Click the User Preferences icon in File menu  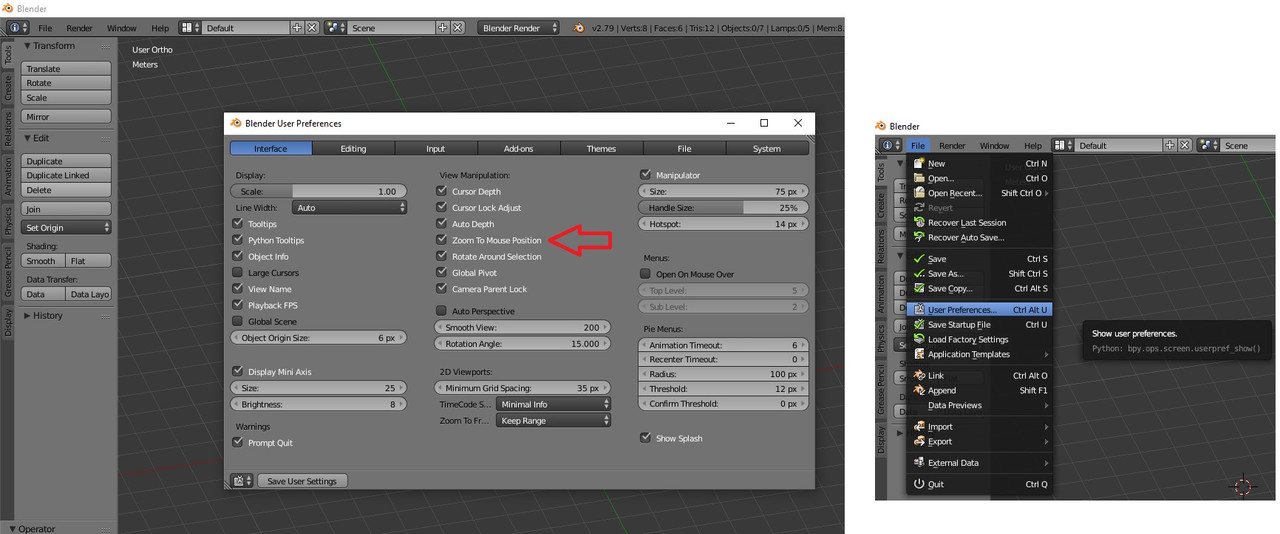click(x=920, y=310)
